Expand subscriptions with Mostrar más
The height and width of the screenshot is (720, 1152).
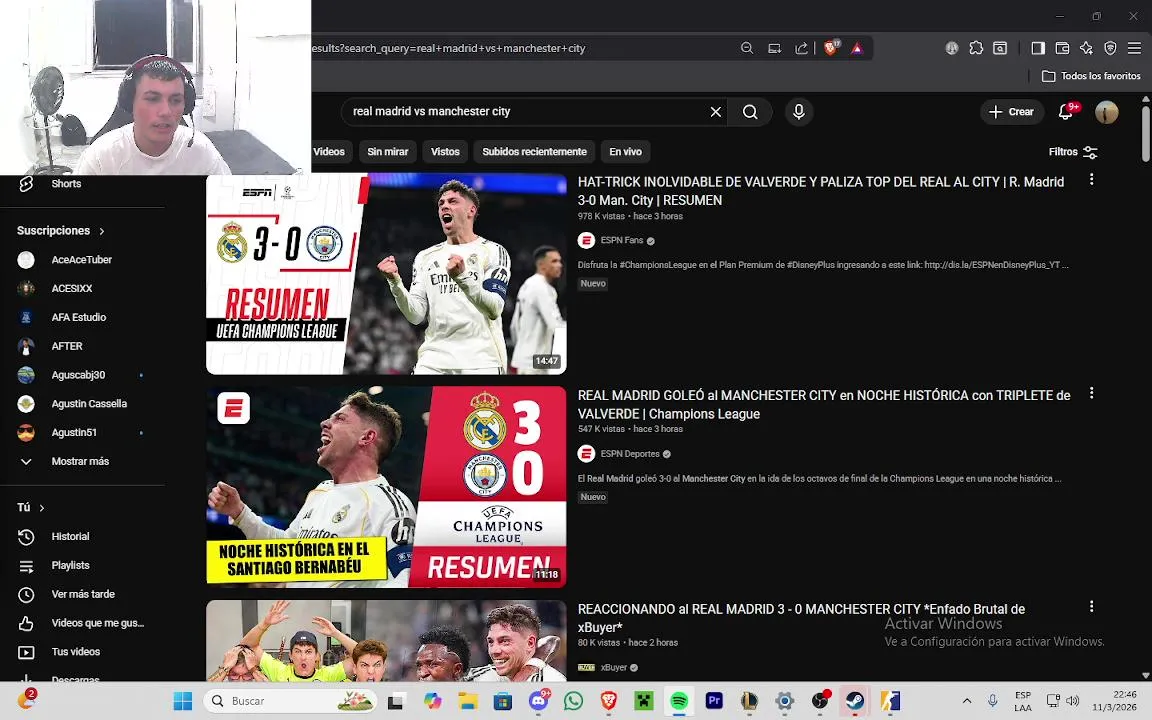pos(82,461)
